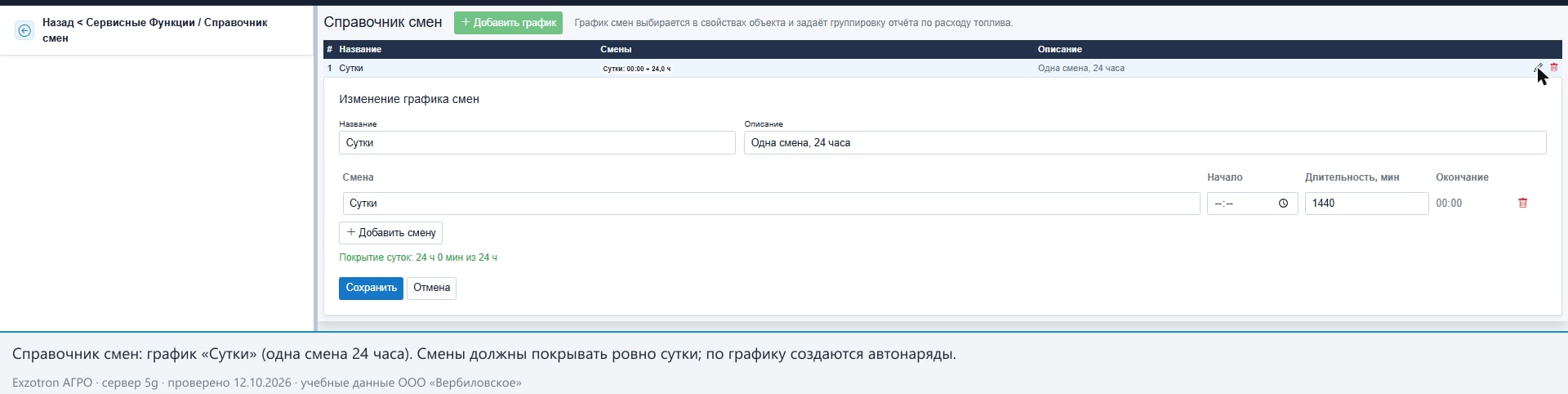Cancel editing with Отмена

coord(431,288)
